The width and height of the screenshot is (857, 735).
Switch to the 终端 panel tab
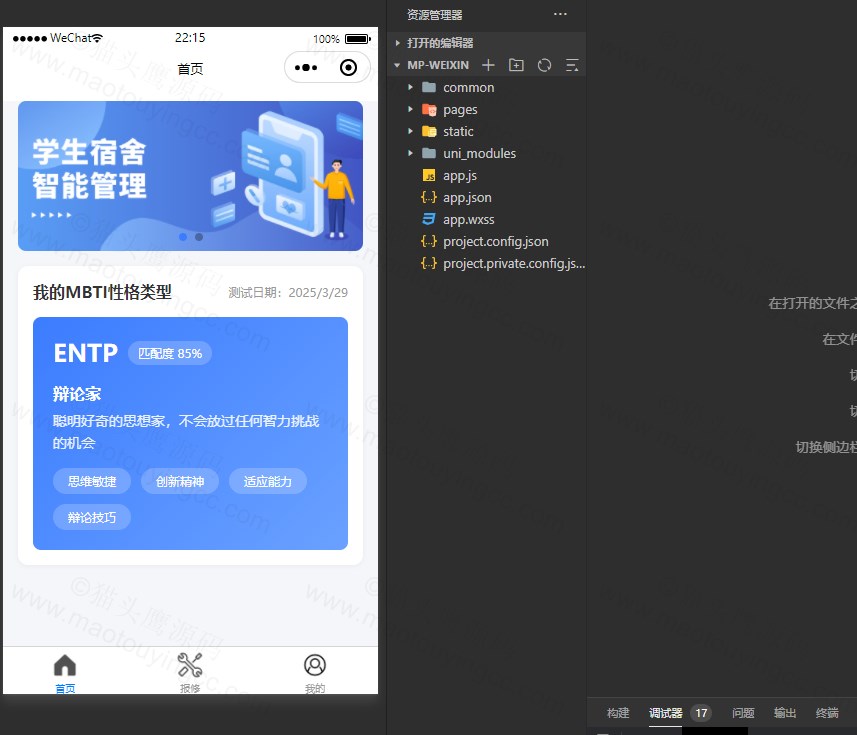[x=827, y=713]
